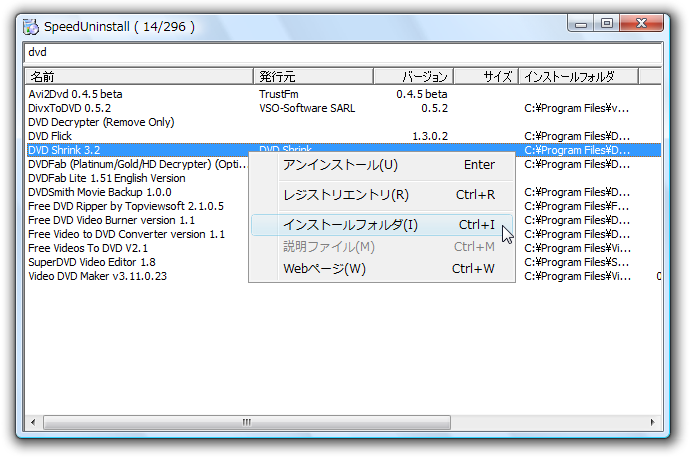Viewport: 690px width, 458px height.
Task: Click TrustFm publisher cell
Action: point(279,94)
